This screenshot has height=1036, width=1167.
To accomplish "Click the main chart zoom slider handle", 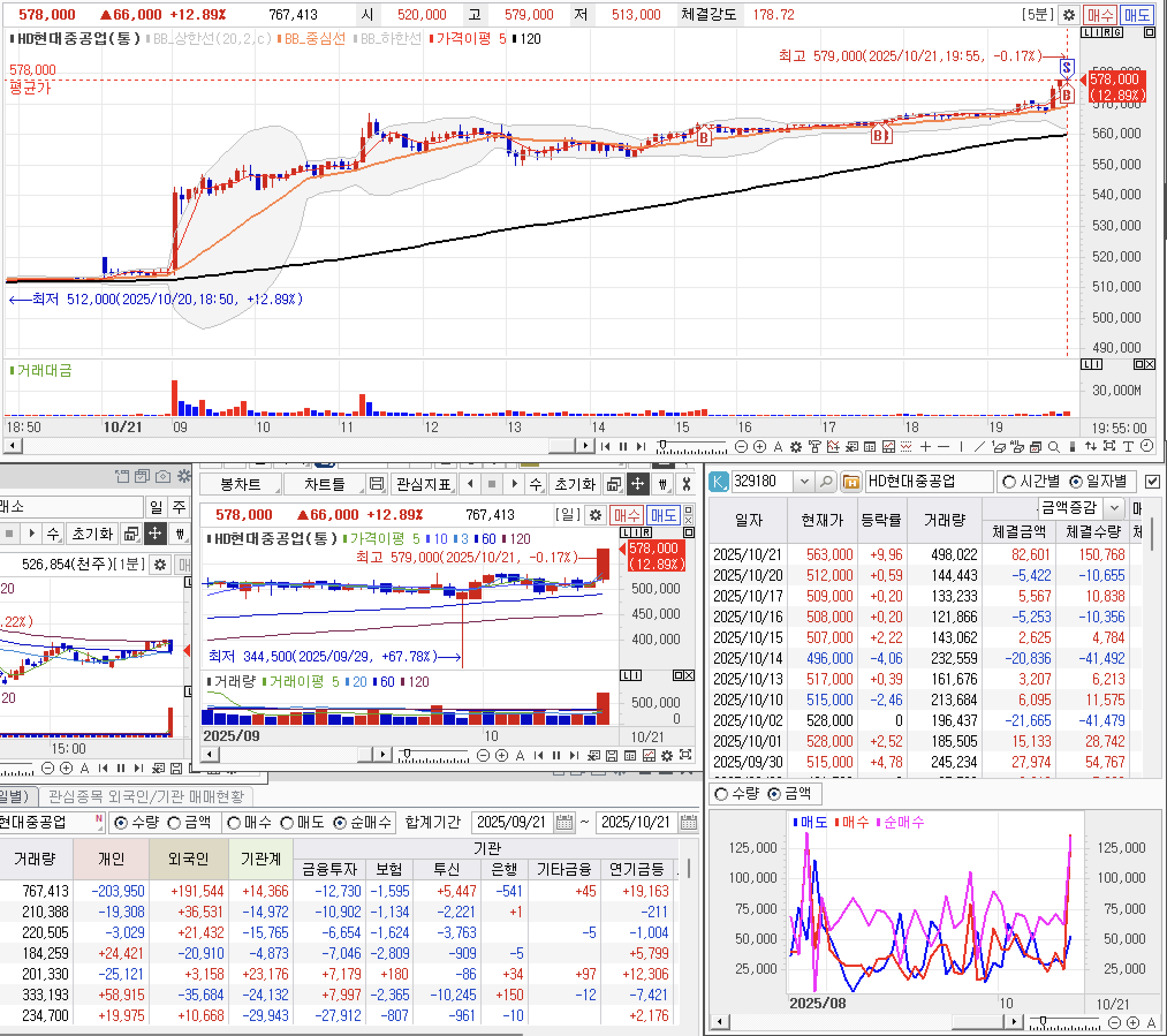I will pyautogui.click(x=663, y=445).
